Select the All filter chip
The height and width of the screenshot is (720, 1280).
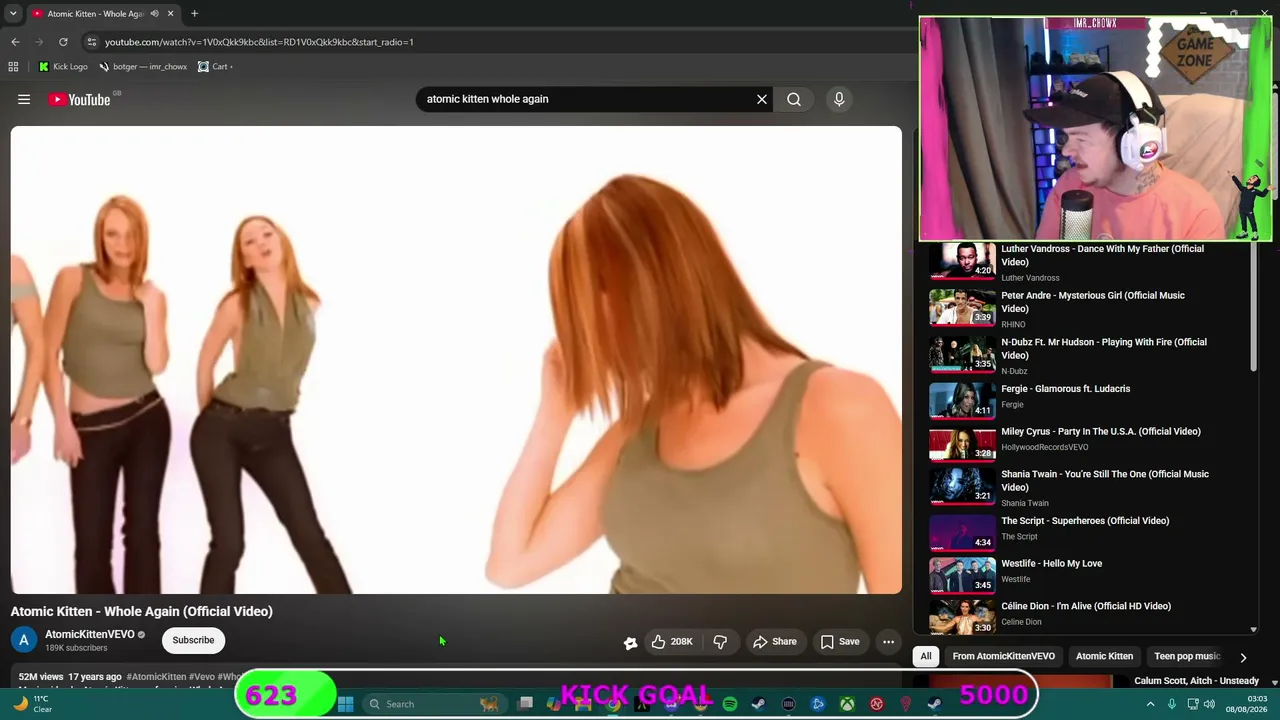coord(926,656)
